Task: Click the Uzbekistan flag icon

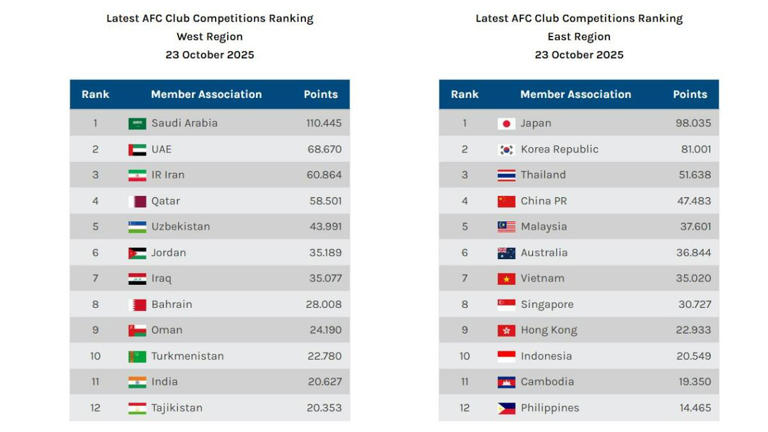Action: pyautogui.click(x=137, y=227)
